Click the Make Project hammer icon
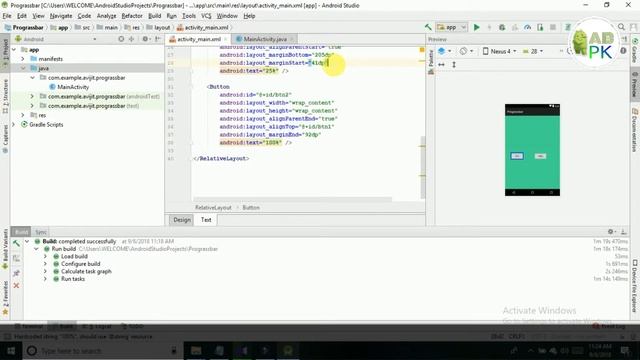This screenshot has height=360, width=640. click(428, 27)
